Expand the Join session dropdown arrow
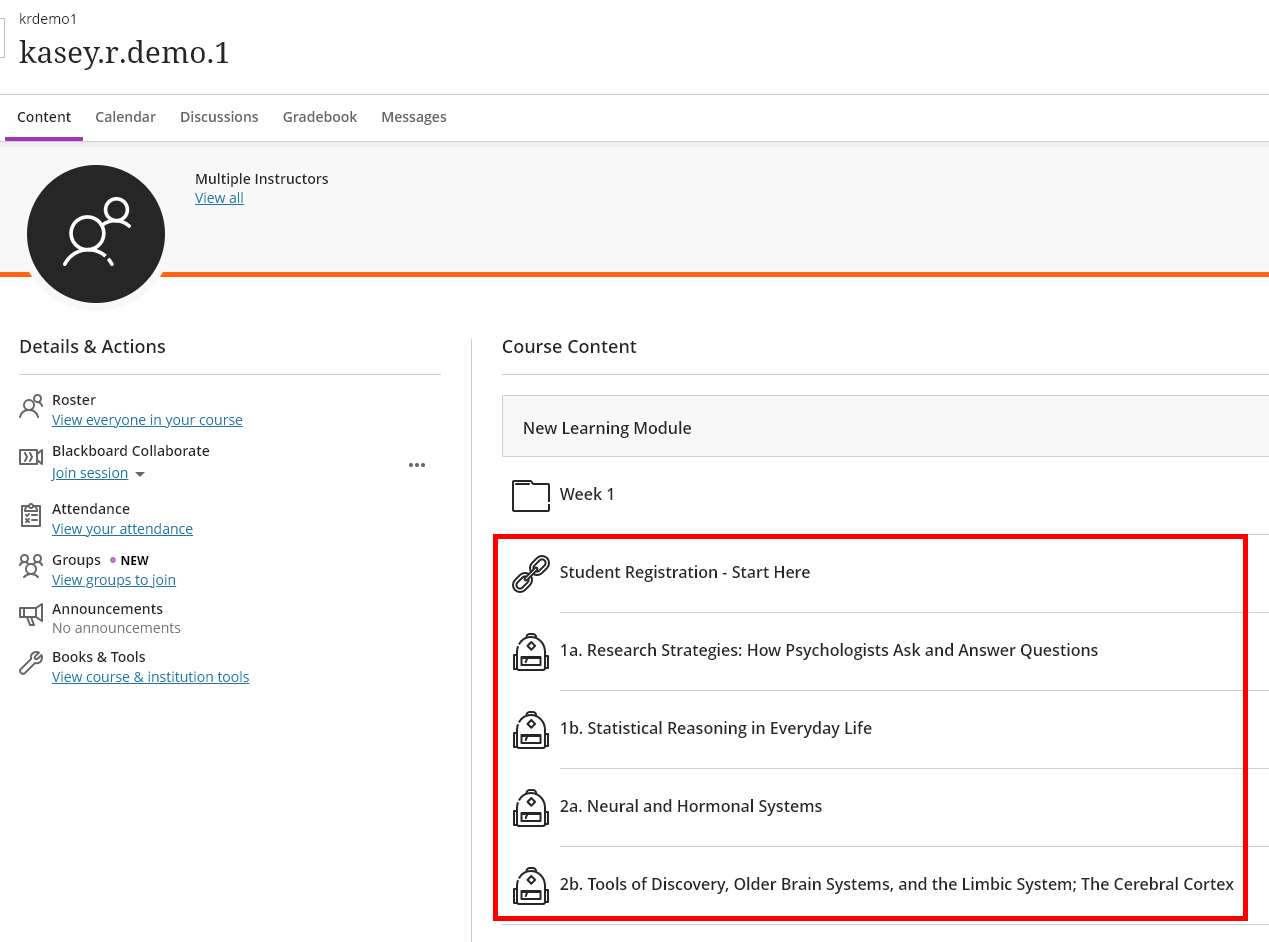 click(x=140, y=474)
